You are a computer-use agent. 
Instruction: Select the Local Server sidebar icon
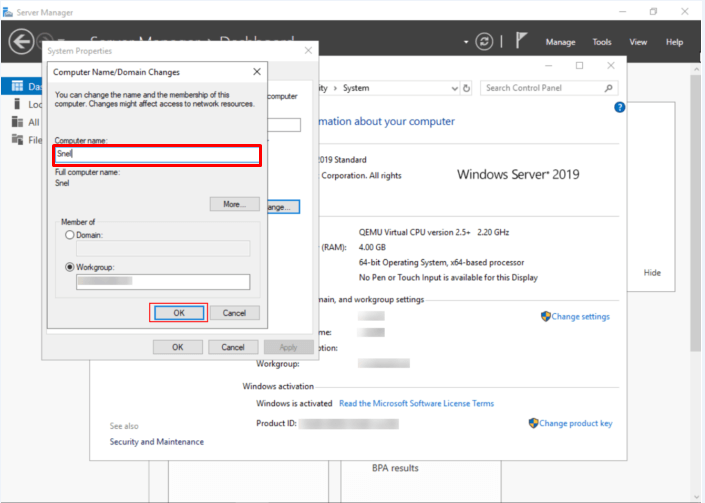[x=17, y=104]
